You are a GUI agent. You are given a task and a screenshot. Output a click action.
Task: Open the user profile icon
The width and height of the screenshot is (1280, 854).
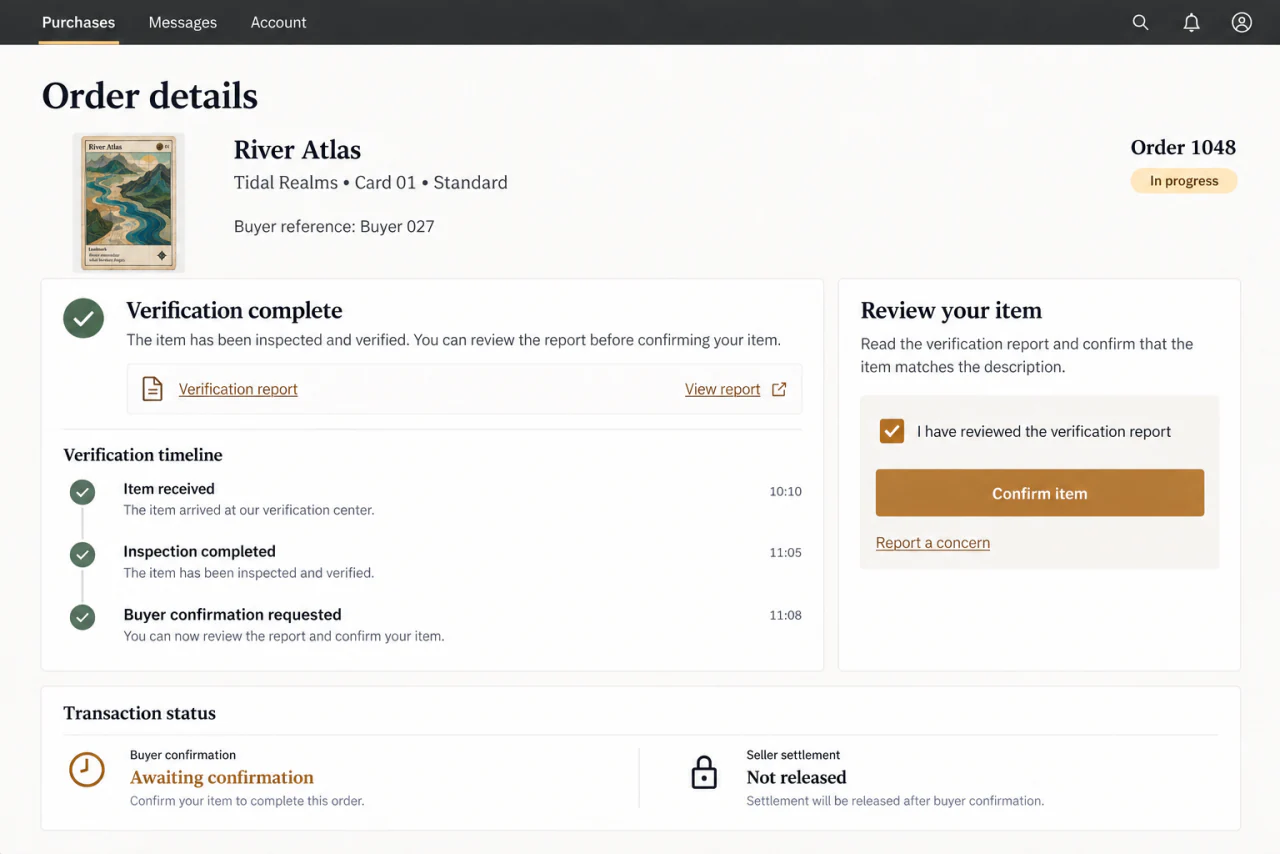(1241, 22)
